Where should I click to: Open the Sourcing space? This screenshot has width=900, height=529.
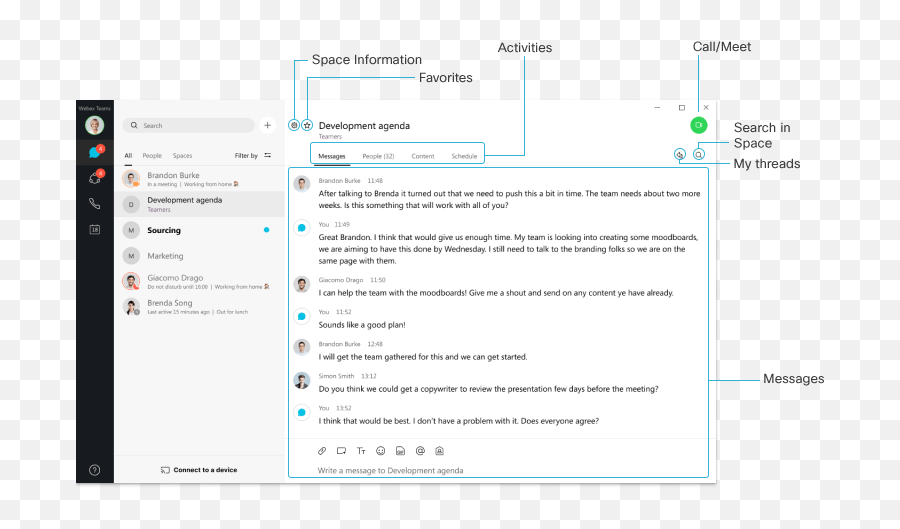[200, 230]
